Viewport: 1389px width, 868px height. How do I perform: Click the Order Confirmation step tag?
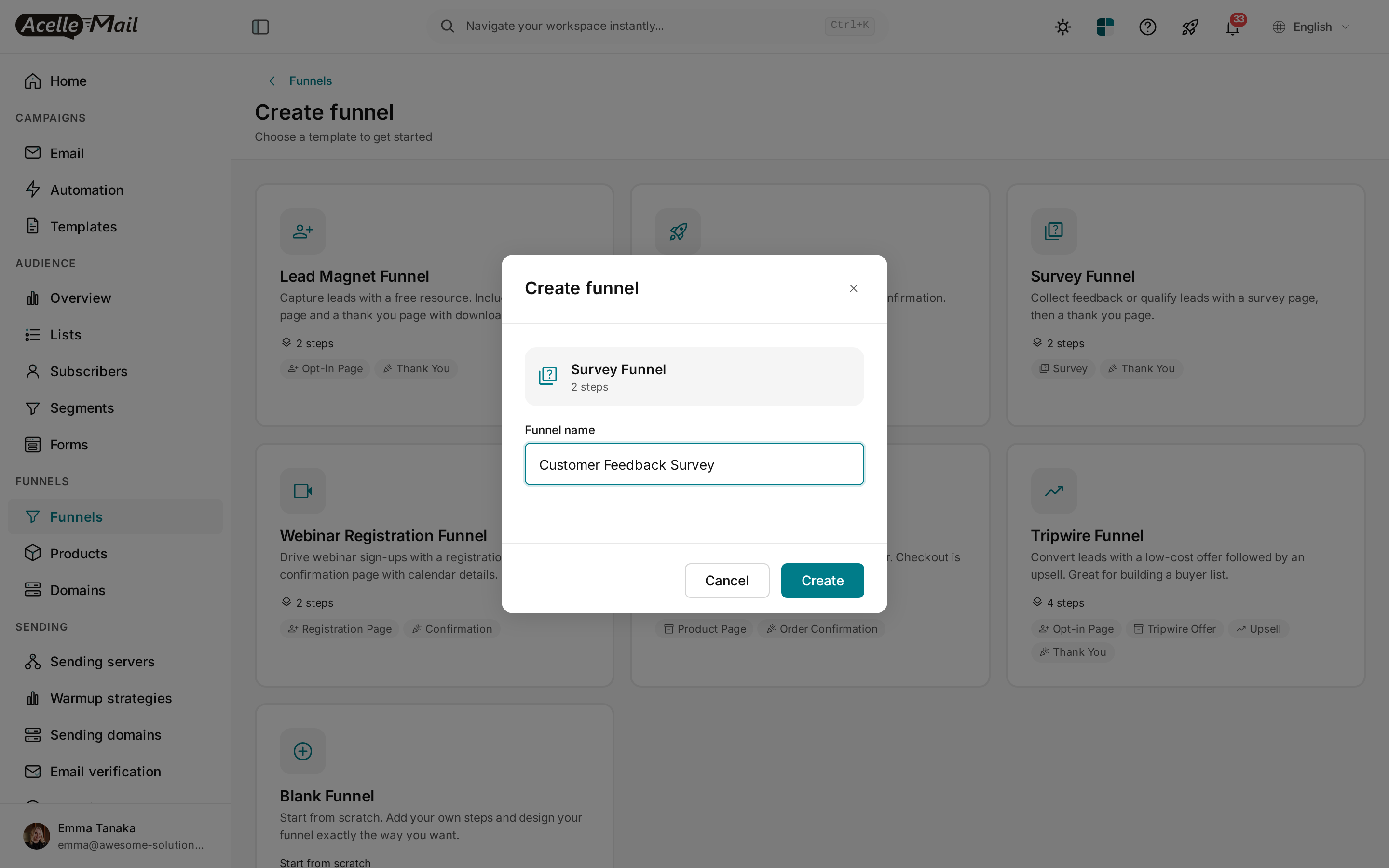coord(821,629)
